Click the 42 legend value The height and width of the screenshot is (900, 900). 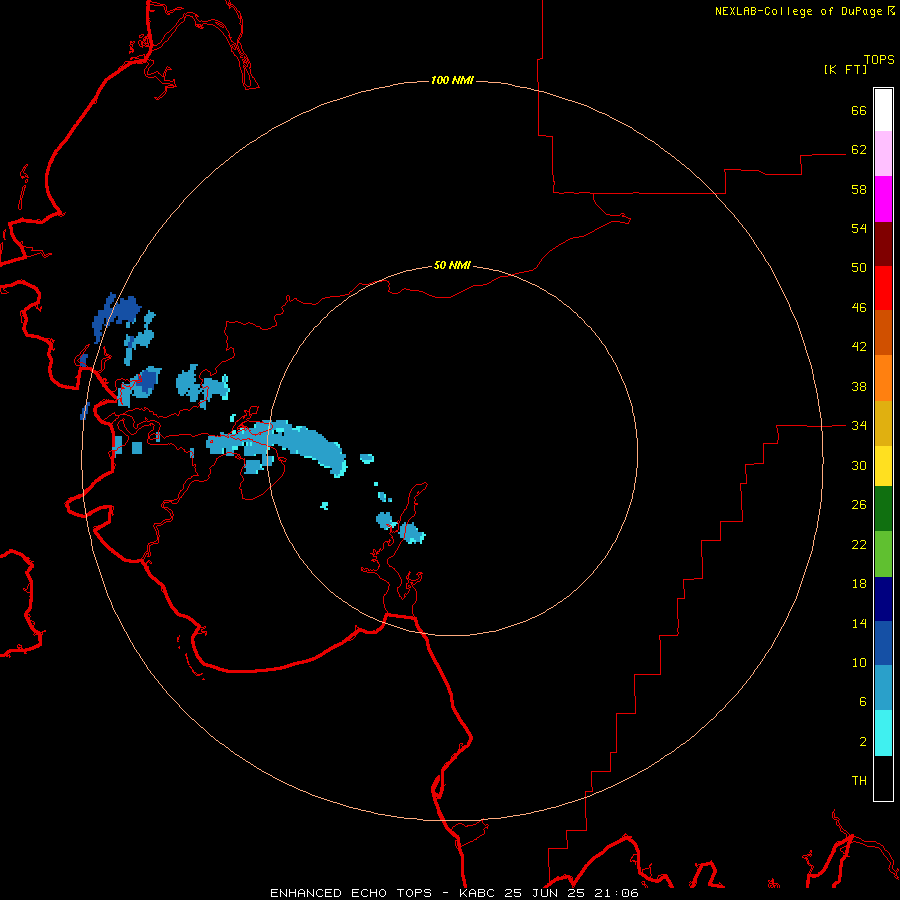[x=859, y=347]
